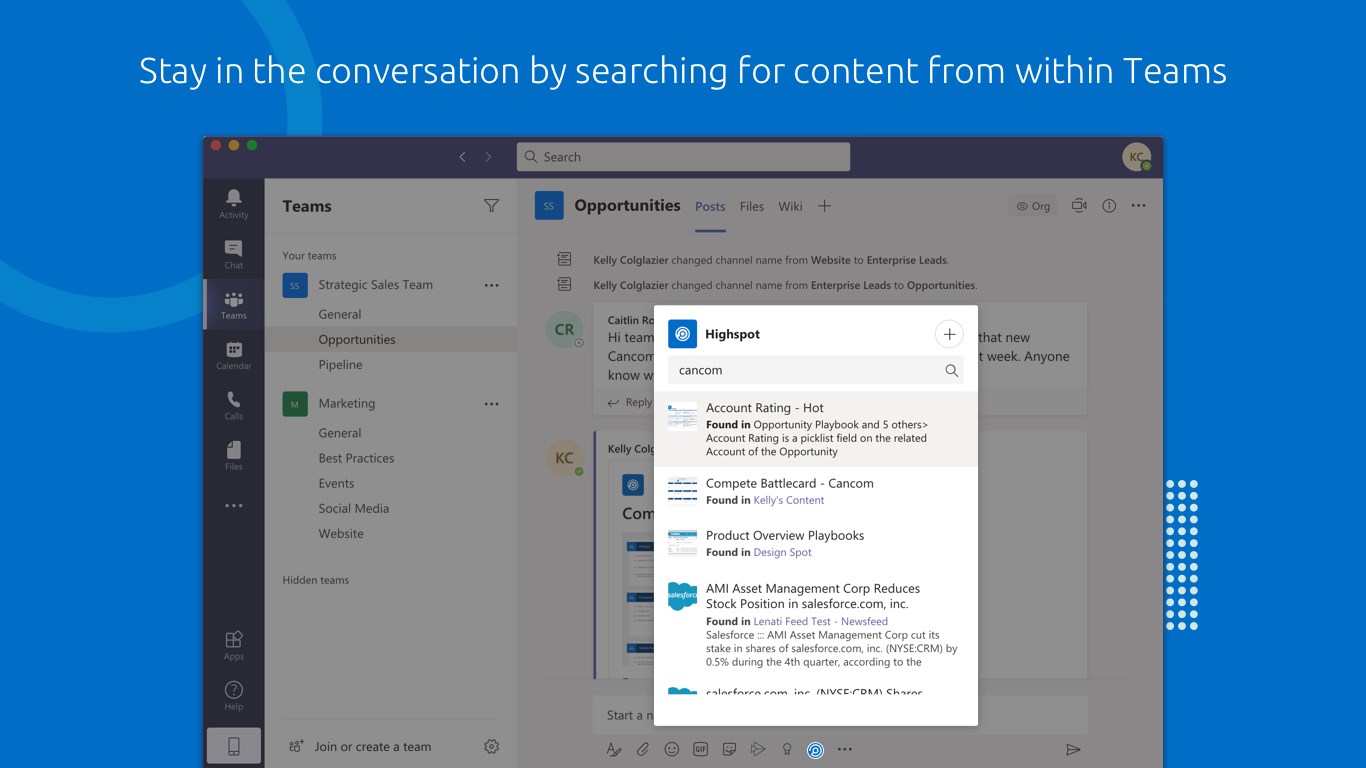Start a meeting with the video icon
The image size is (1366, 768).
1079,206
